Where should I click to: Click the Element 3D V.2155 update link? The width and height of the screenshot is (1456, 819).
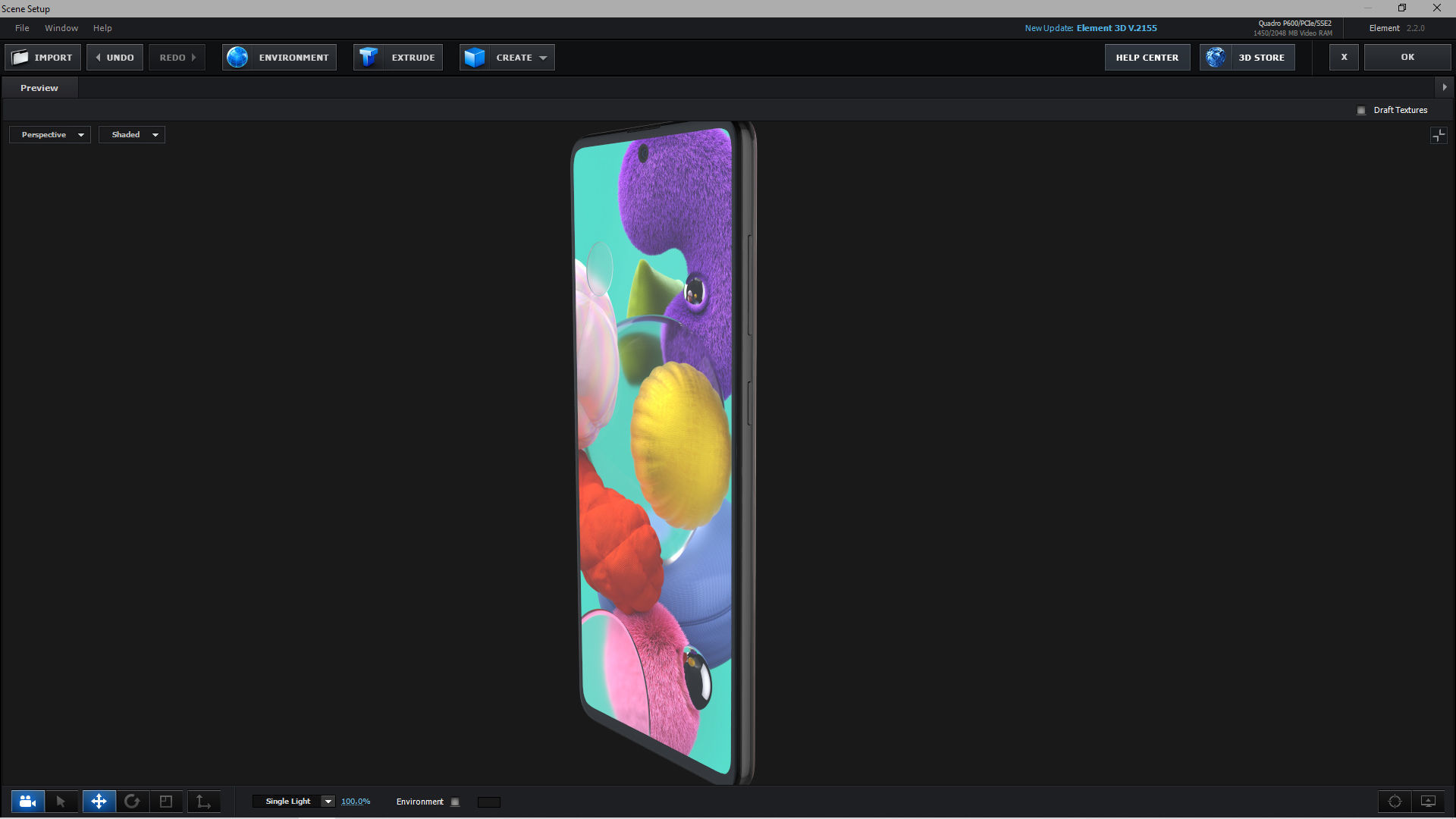(x=1117, y=28)
